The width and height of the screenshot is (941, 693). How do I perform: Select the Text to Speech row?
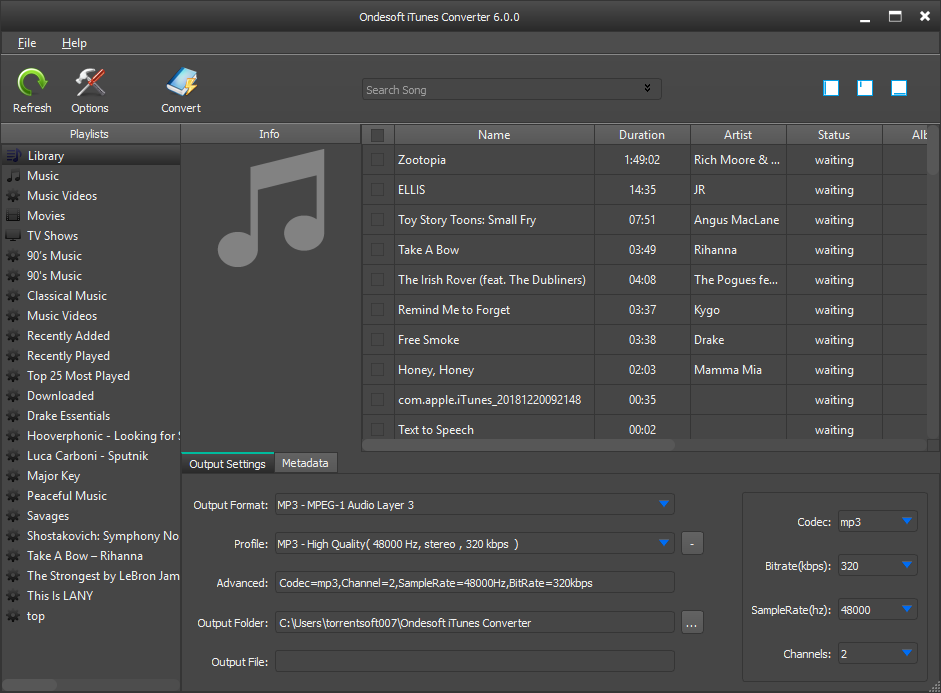[x=645, y=428]
